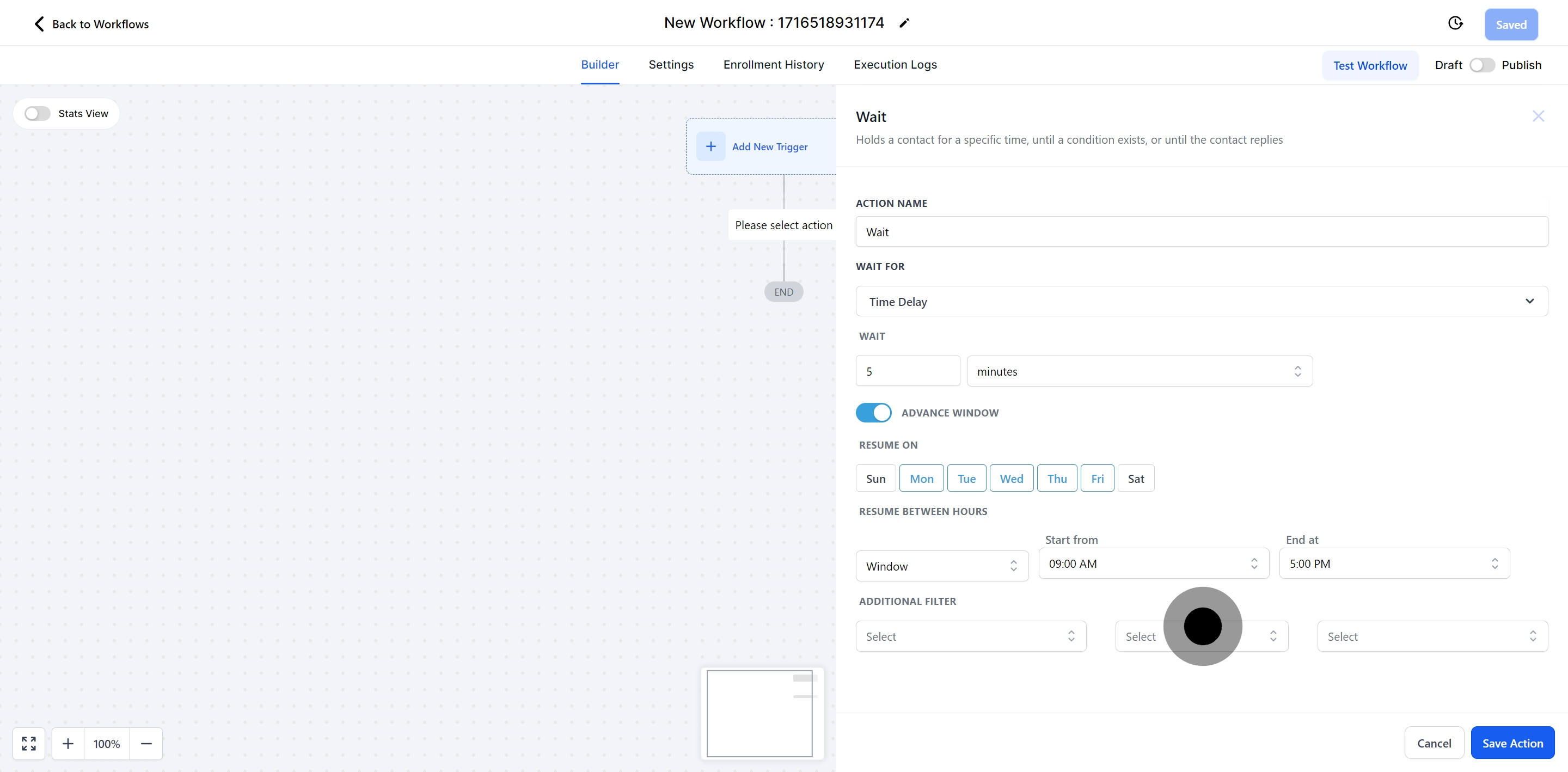The width and height of the screenshot is (1568, 772).
Task: Click the pencil icon to rename workflow
Action: (904, 23)
